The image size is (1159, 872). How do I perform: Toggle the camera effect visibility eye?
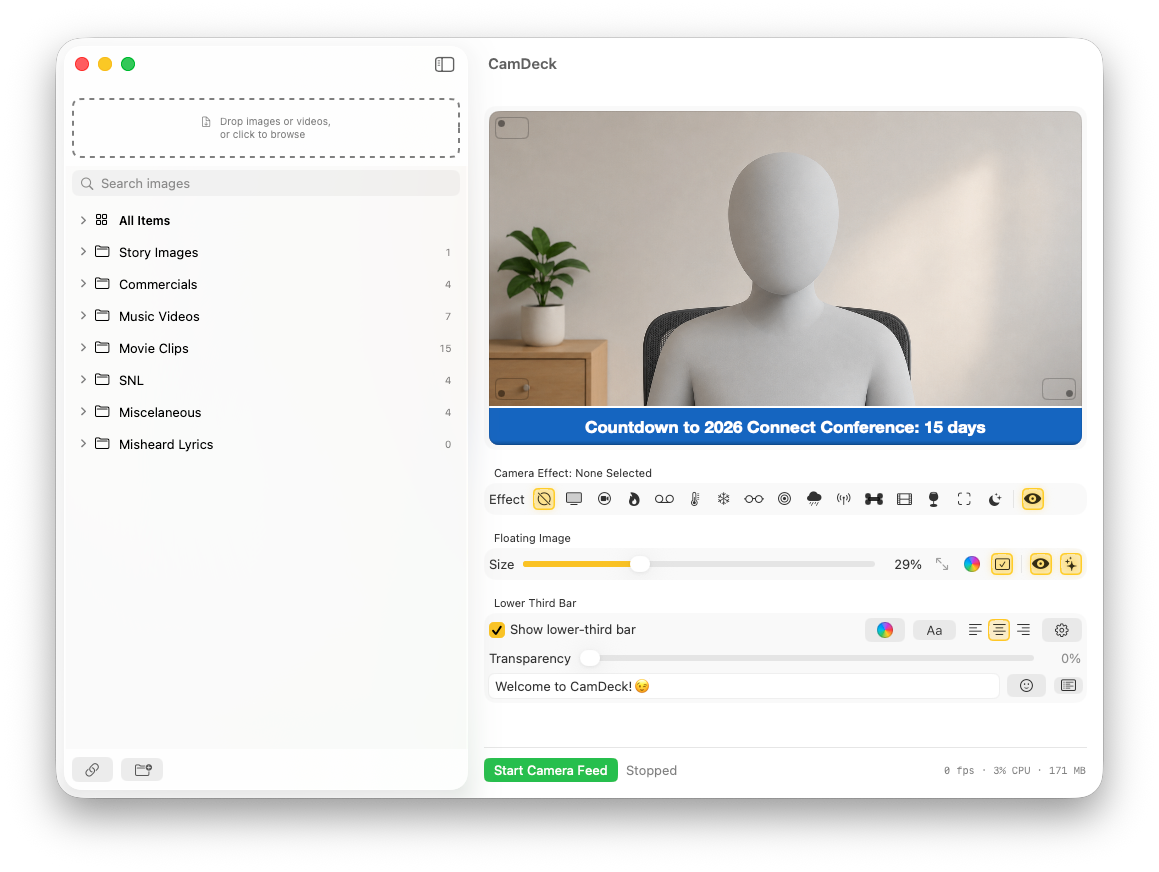coord(1033,499)
